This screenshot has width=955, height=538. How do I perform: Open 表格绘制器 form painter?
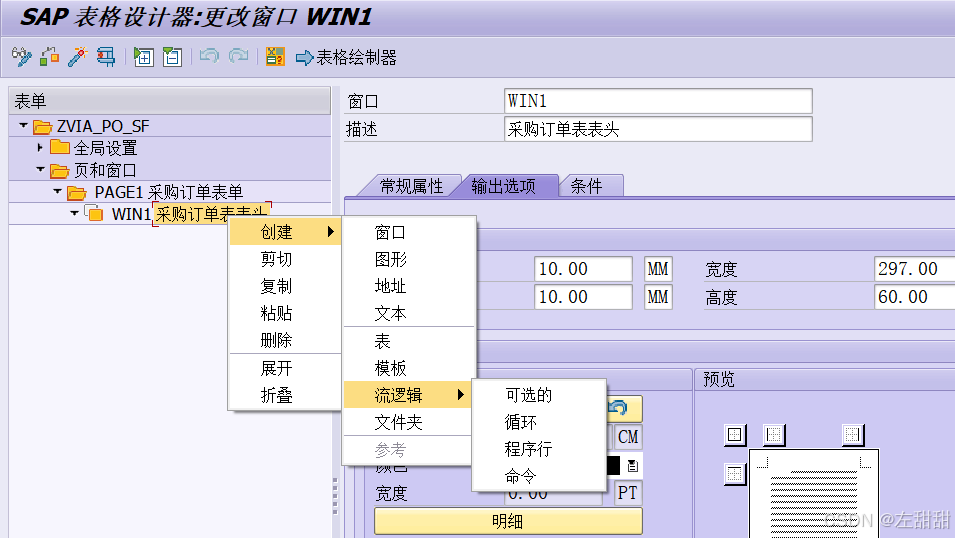pyautogui.click(x=346, y=57)
